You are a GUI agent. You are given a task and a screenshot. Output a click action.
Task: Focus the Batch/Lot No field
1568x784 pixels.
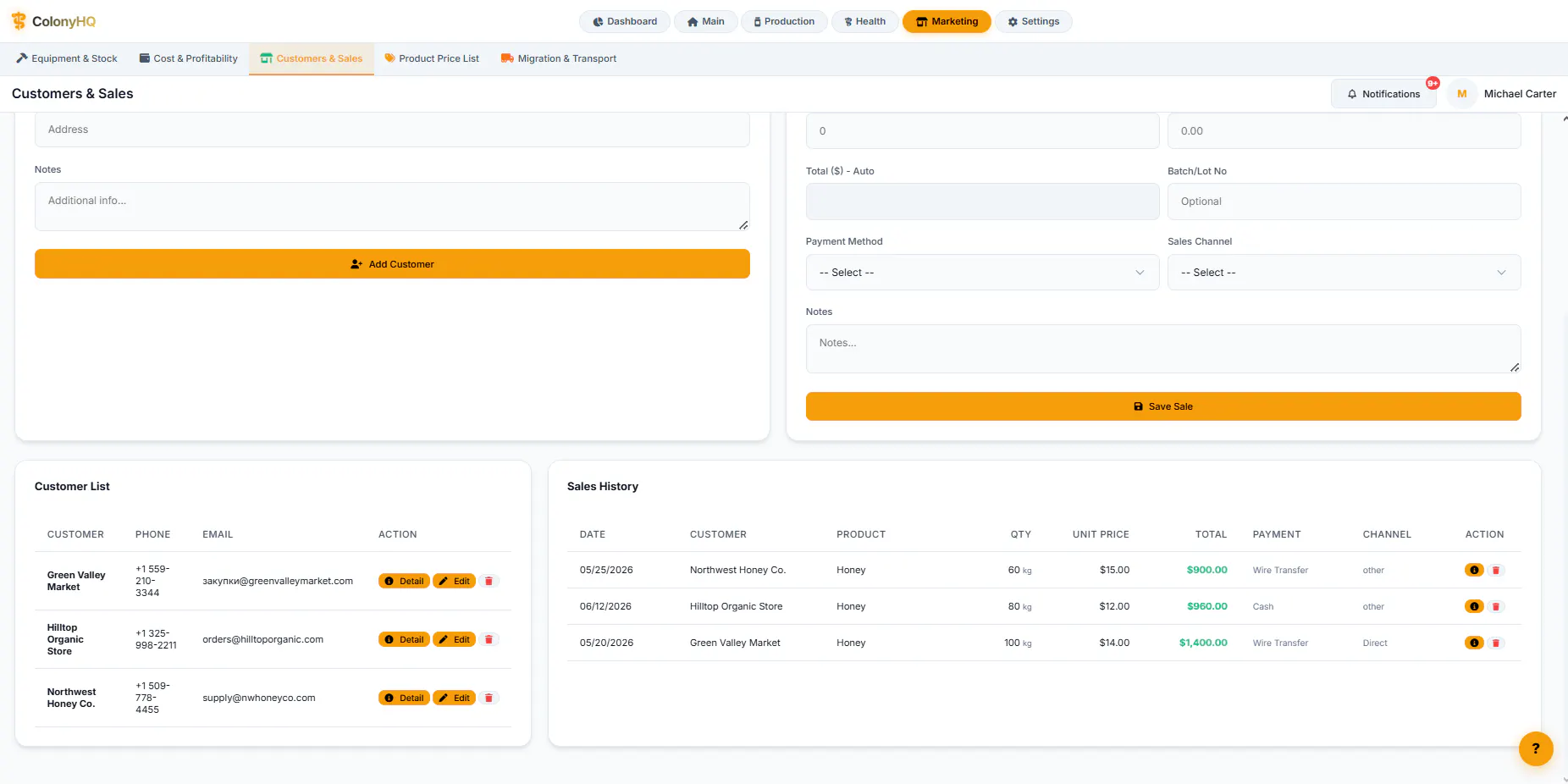[1344, 202]
